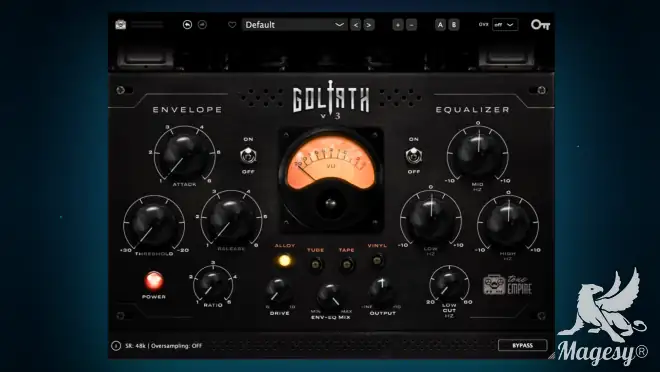Toggle the red Power lamp

coord(154,281)
